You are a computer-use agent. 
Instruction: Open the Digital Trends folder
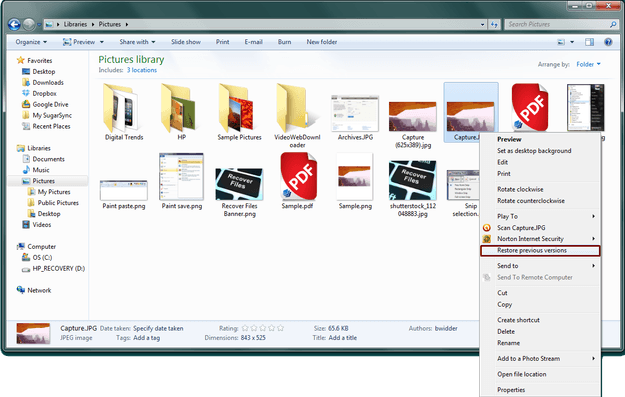tap(124, 112)
